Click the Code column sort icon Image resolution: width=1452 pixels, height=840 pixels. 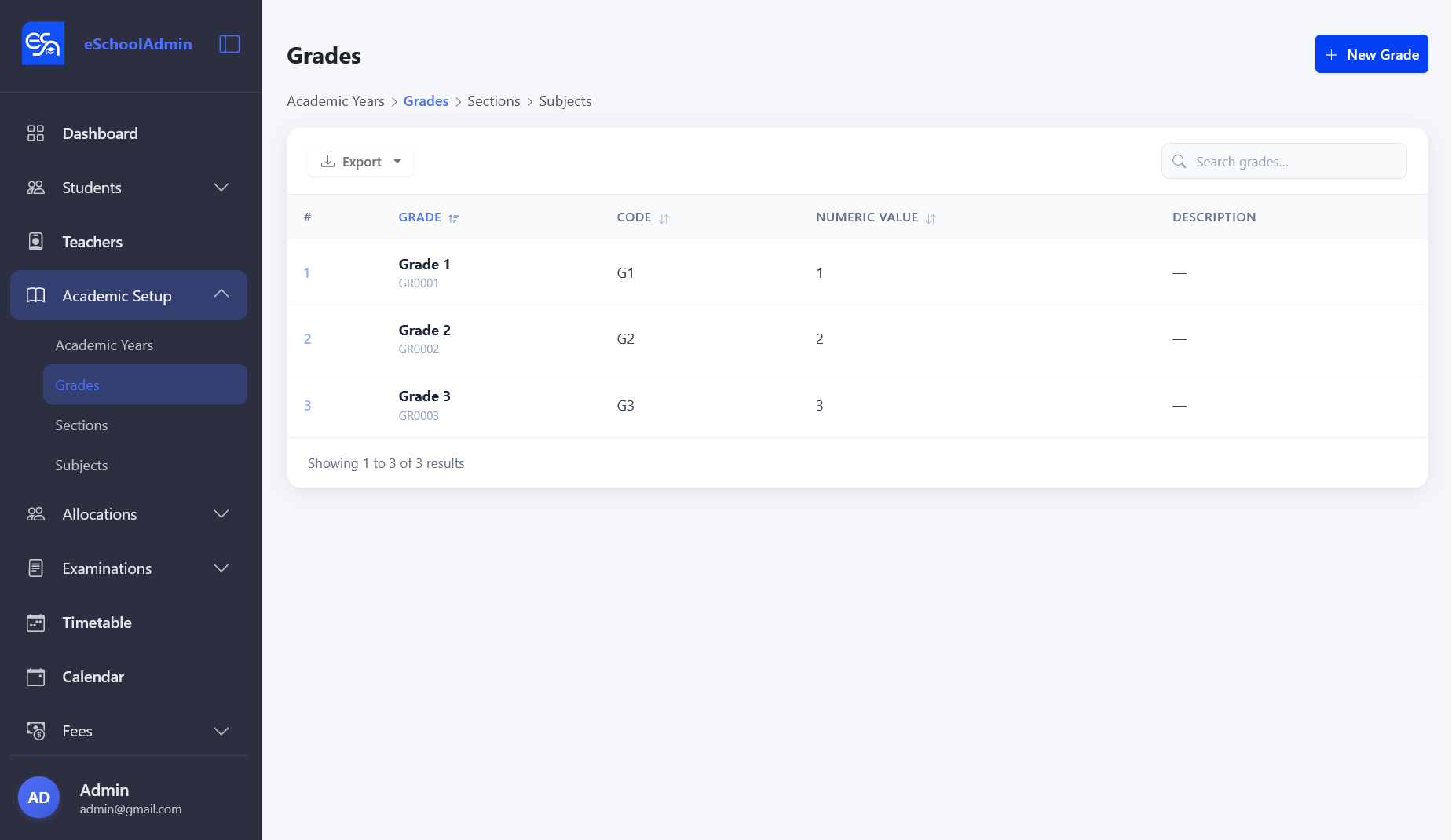coord(664,218)
